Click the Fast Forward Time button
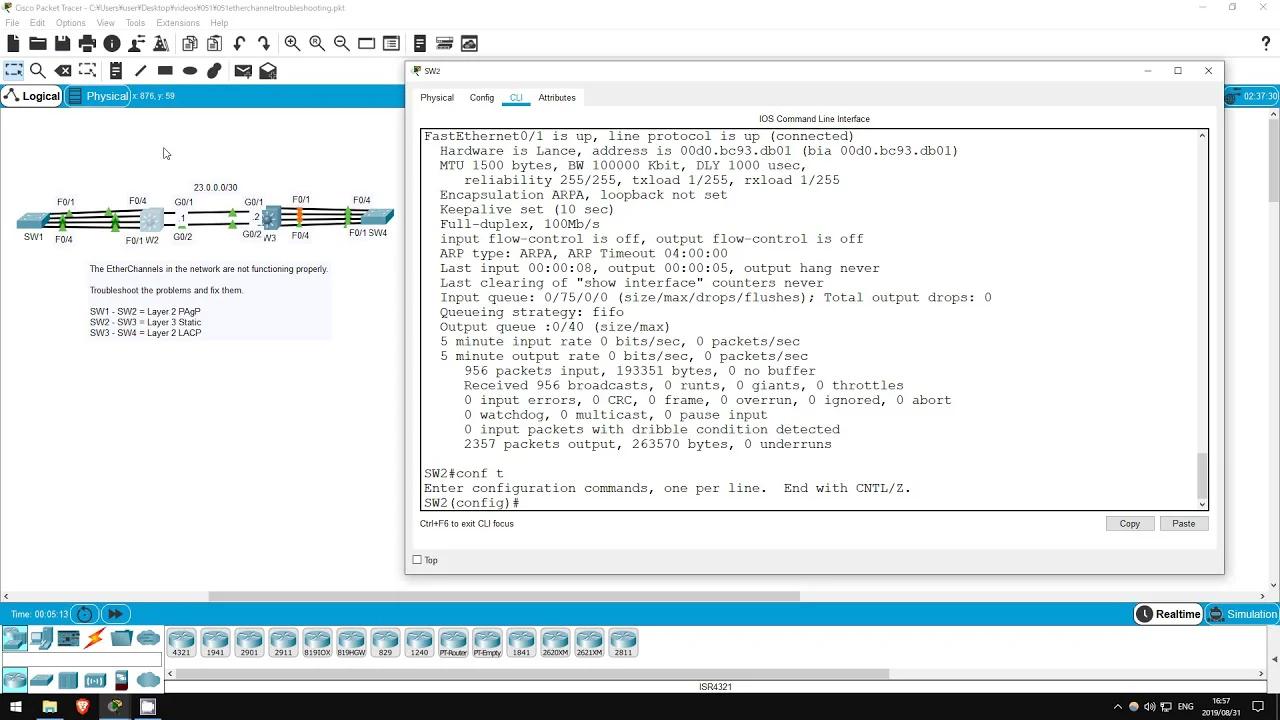This screenshot has height=720, width=1280. pyautogui.click(x=115, y=614)
